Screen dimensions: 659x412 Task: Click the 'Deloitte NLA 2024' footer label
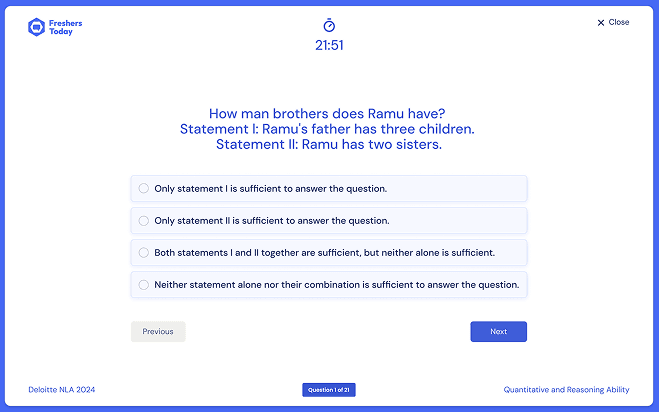click(62, 389)
